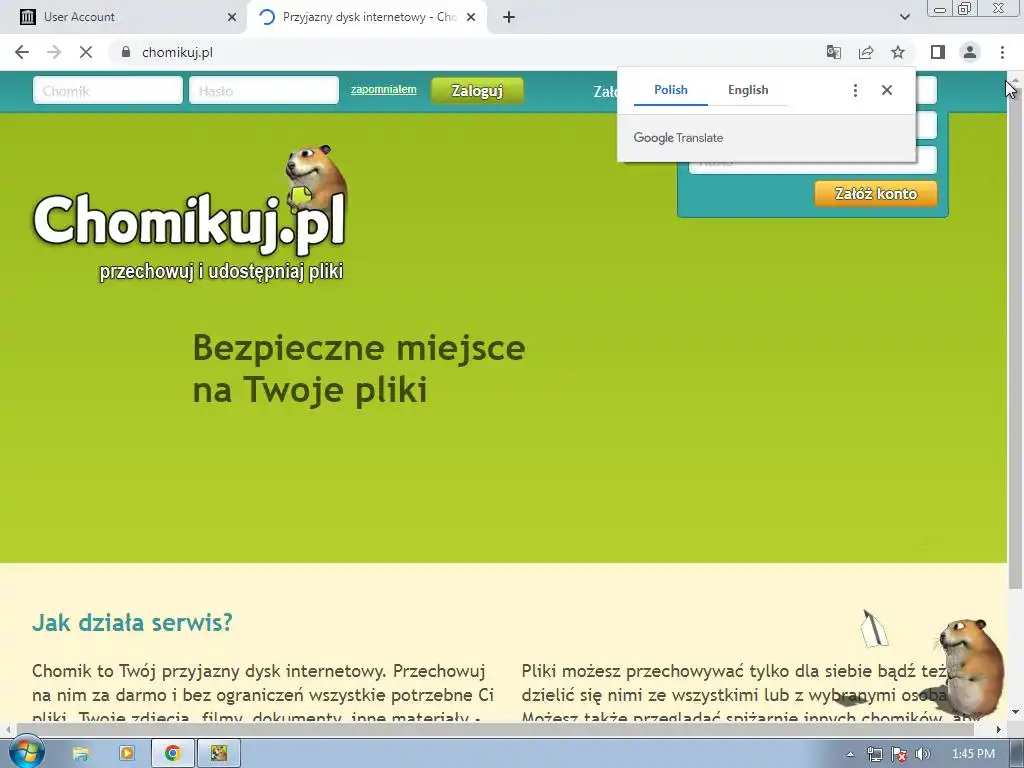Click the 1:45 PM system clock
The width and height of the screenshot is (1024, 768).
973,754
